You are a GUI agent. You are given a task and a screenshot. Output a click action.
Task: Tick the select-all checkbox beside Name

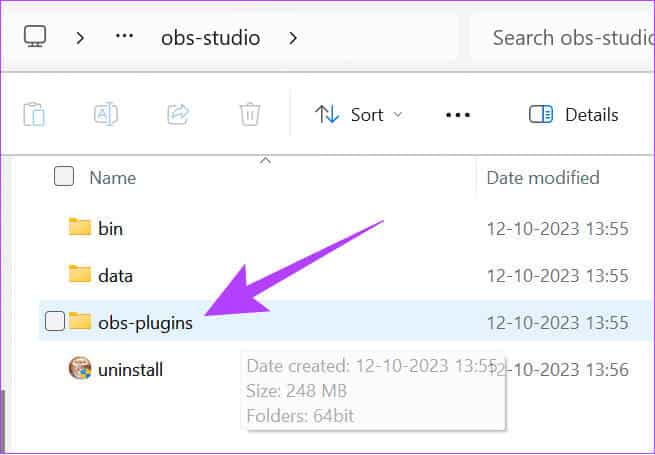(64, 176)
